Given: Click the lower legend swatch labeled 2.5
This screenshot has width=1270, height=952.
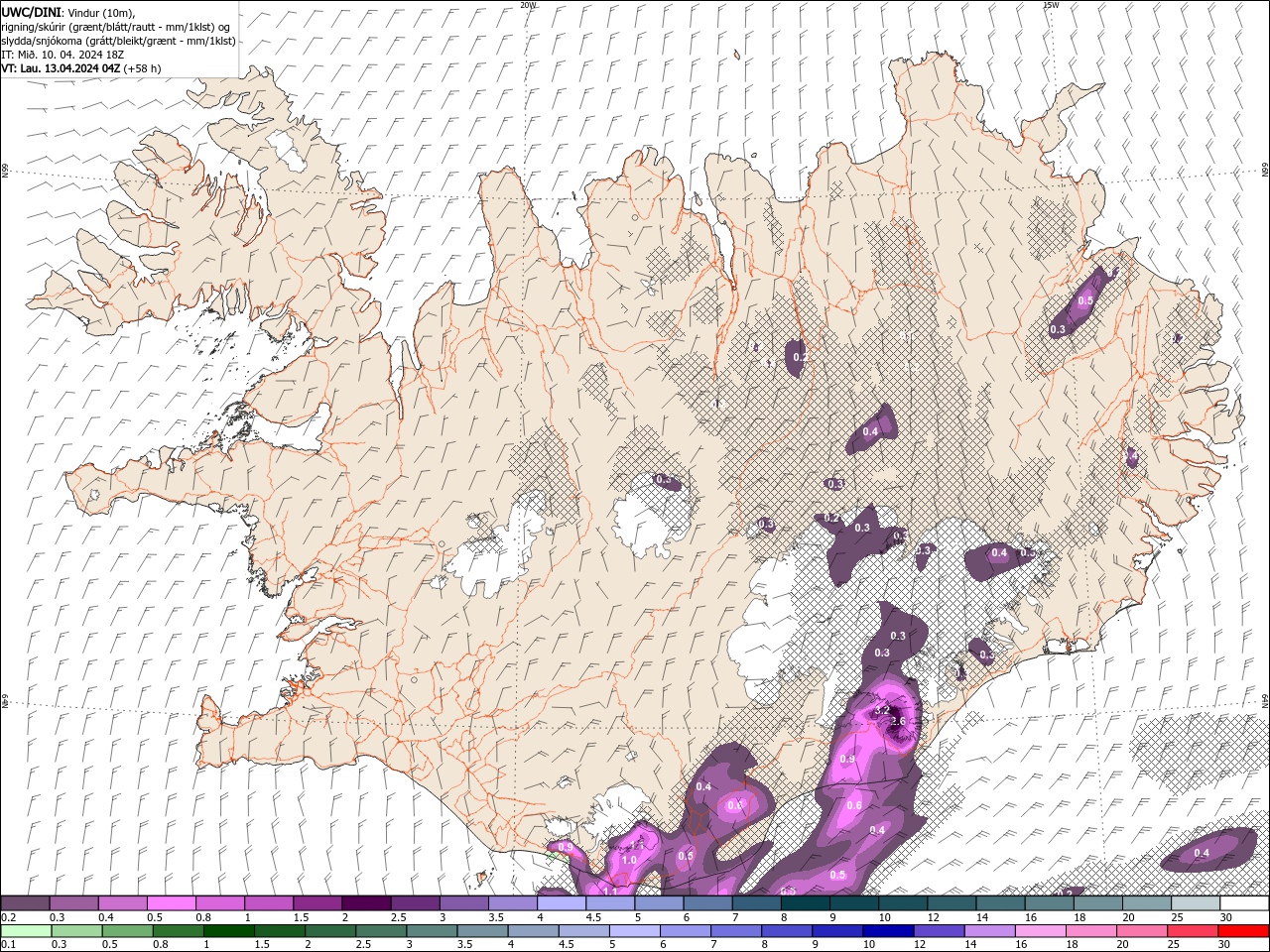Looking at the screenshot, I should pyautogui.click(x=380, y=931).
